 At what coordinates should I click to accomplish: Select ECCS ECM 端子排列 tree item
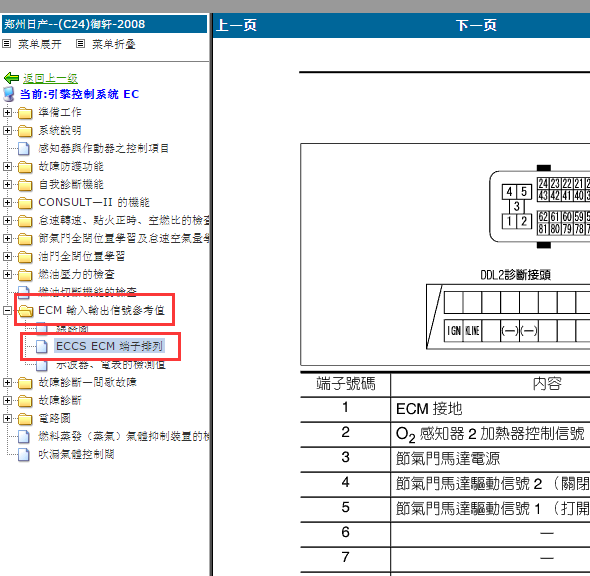109,346
